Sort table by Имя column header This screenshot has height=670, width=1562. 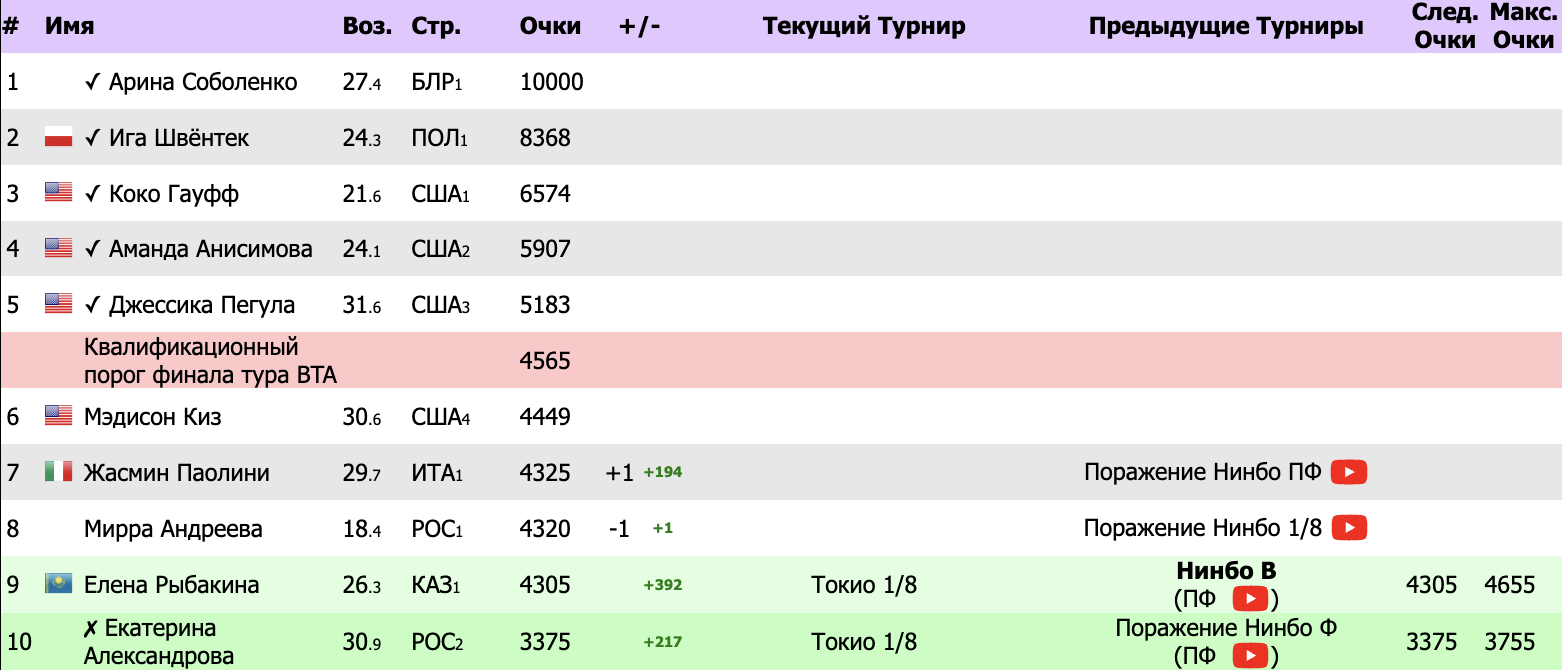[x=70, y=27]
